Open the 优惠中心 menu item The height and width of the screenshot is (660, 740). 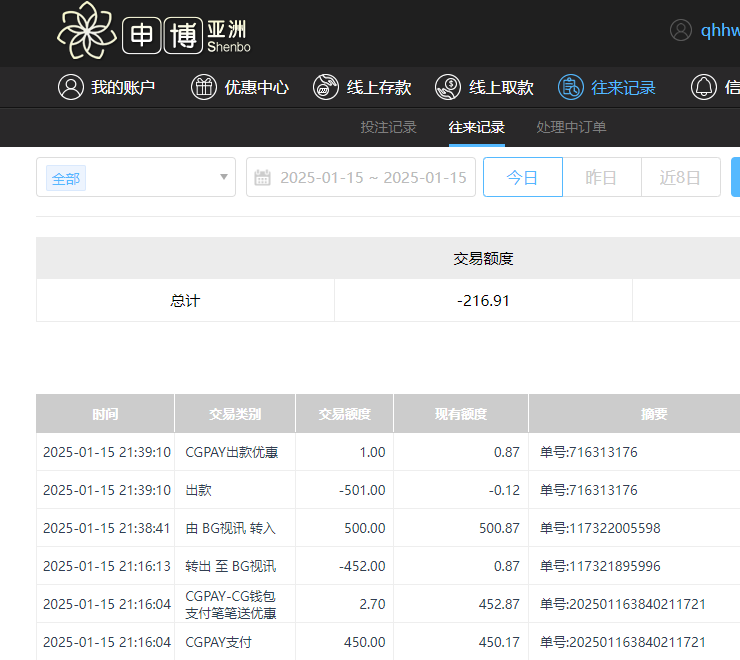pos(257,87)
